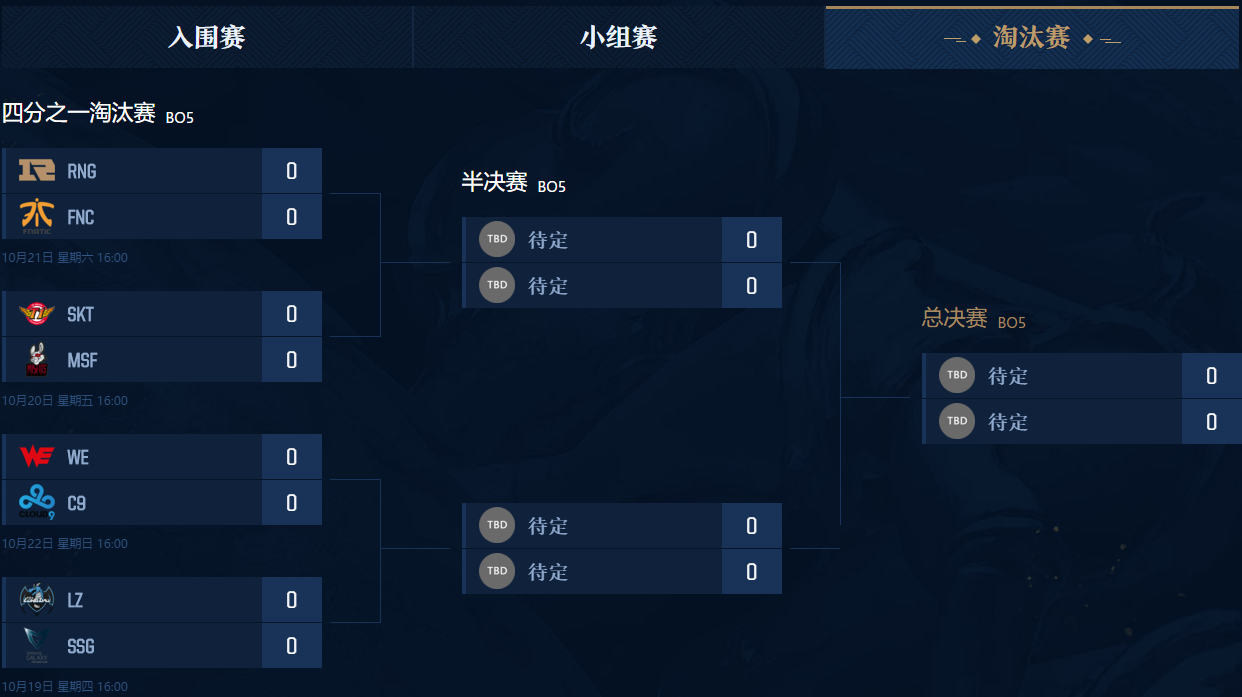Click the 半决赛 heading
The image size is (1242, 697).
[x=494, y=182]
